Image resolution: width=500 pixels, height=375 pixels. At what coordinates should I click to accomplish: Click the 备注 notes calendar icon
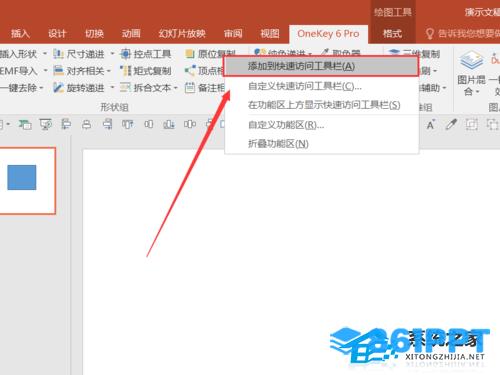click(190, 88)
